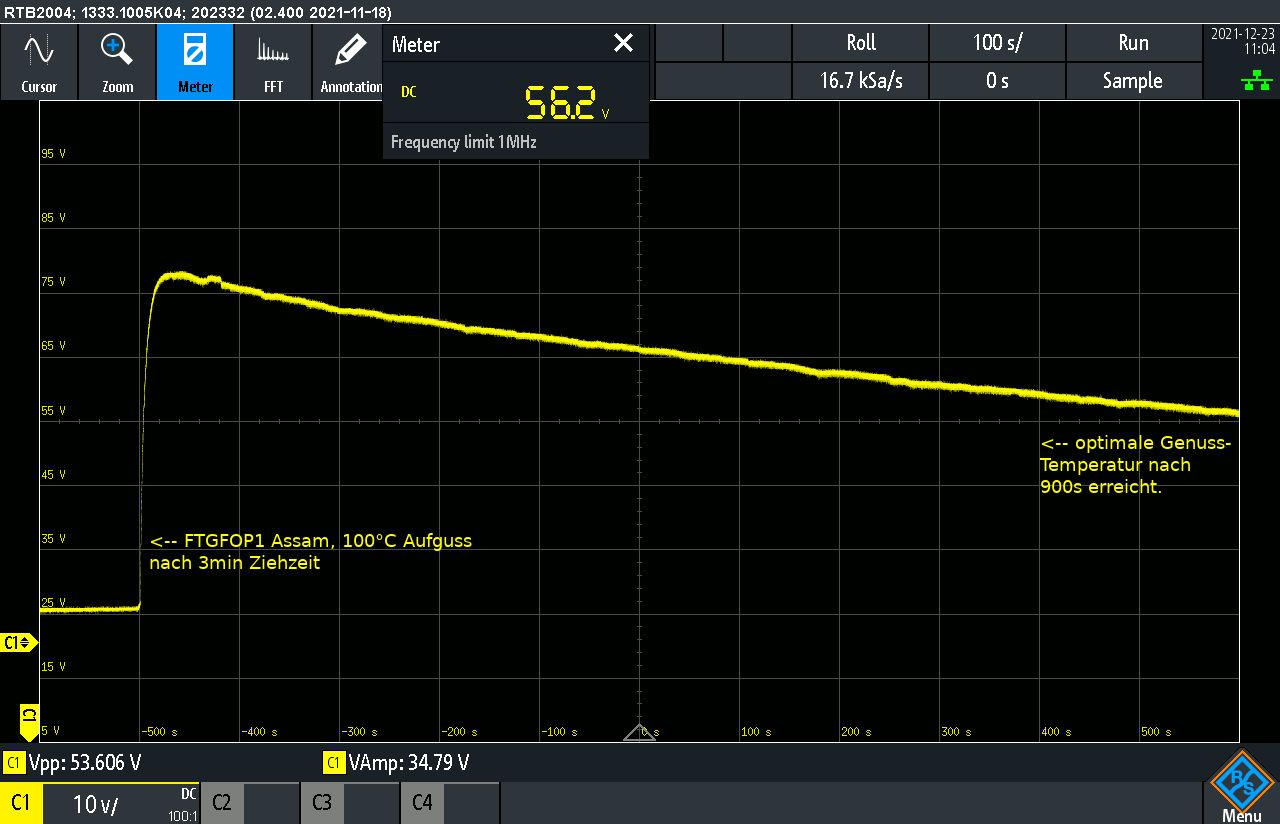The image size is (1280, 824).
Task: Select the Annotation pencil tool
Action: coord(349,62)
